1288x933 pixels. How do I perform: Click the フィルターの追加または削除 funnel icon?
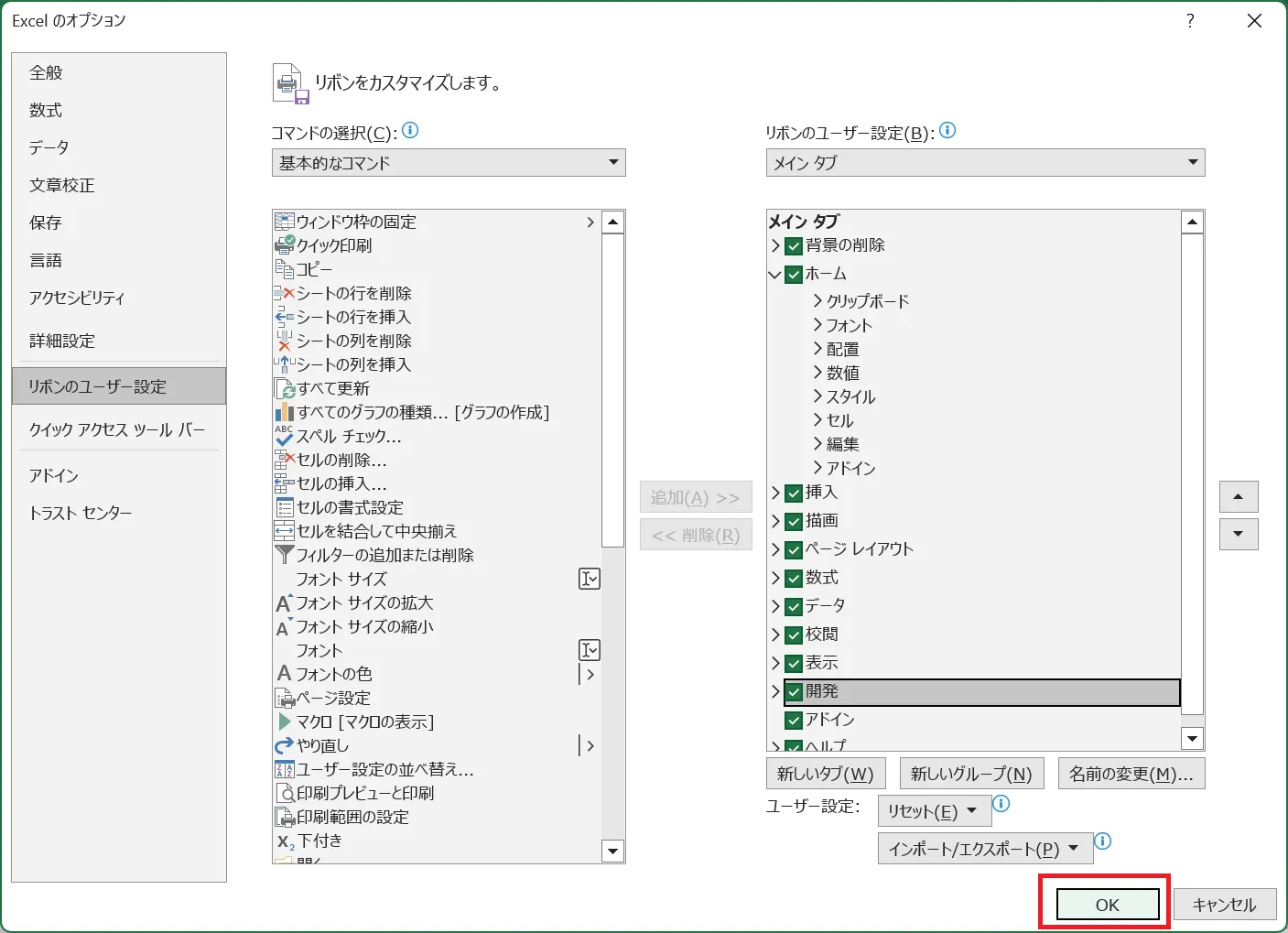(285, 555)
